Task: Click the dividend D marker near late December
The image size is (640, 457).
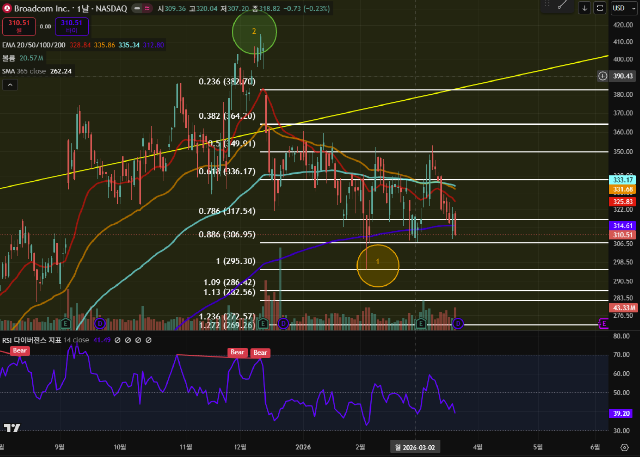Action: coord(283,324)
